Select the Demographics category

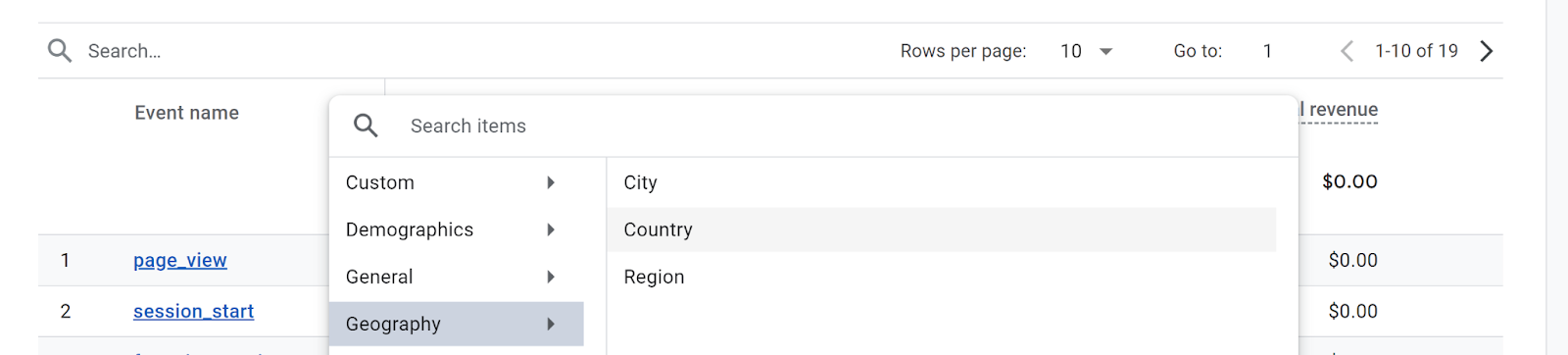[x=457, y=229]
